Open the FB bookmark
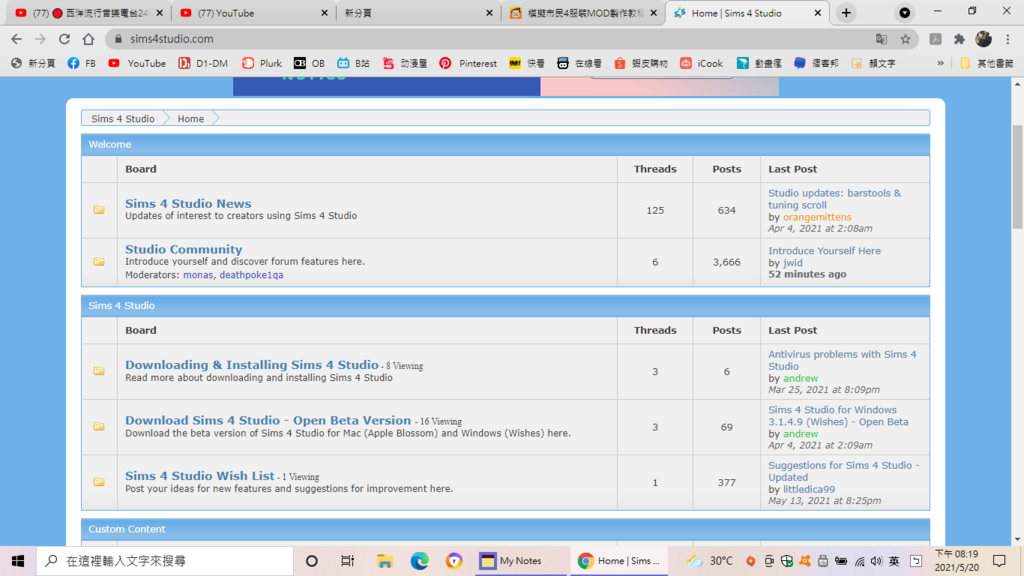The height and width of the screenshot is (576, 1024). pos(82,63)
